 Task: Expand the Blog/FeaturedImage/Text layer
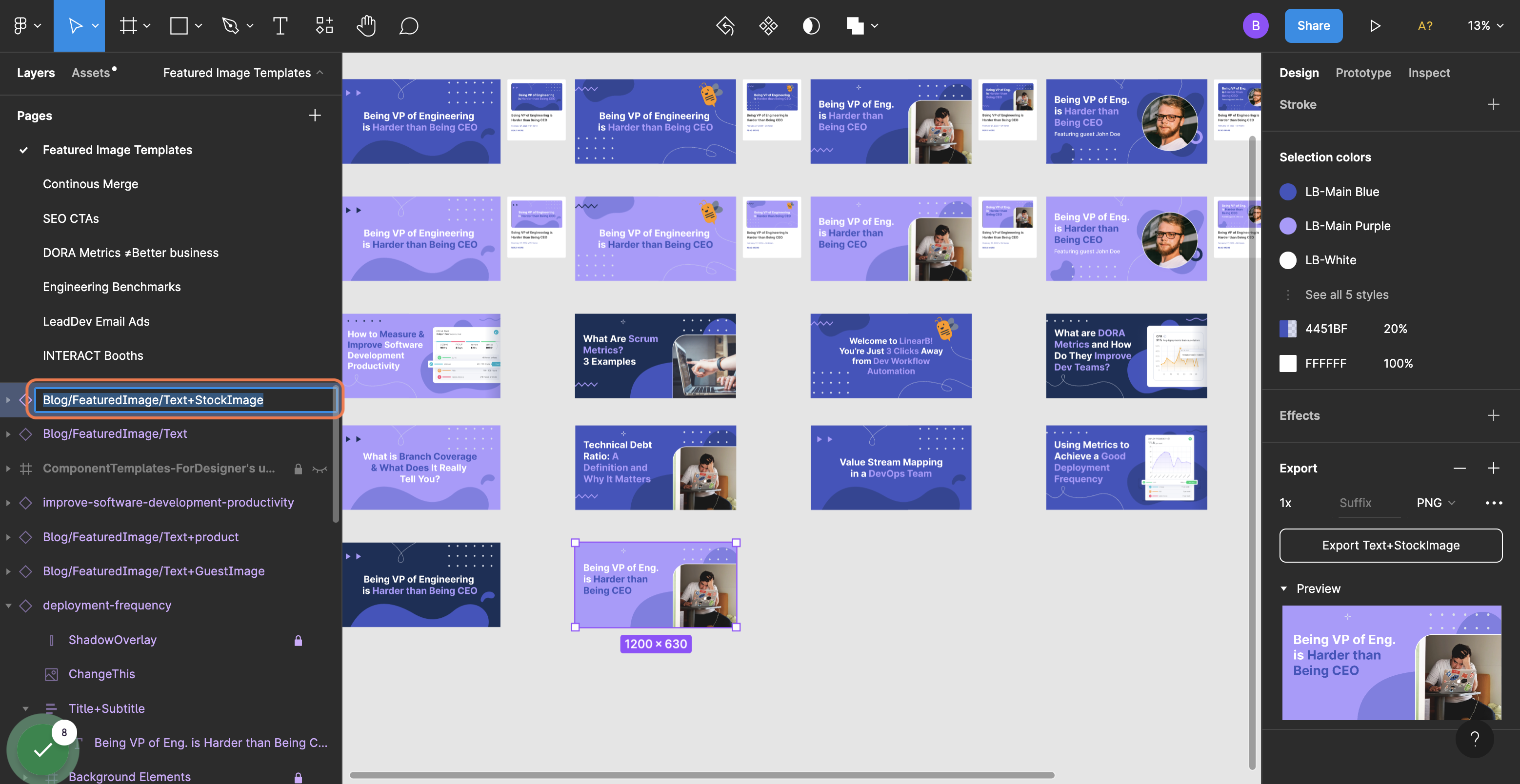pyautogui.click(x=8, y=433)
